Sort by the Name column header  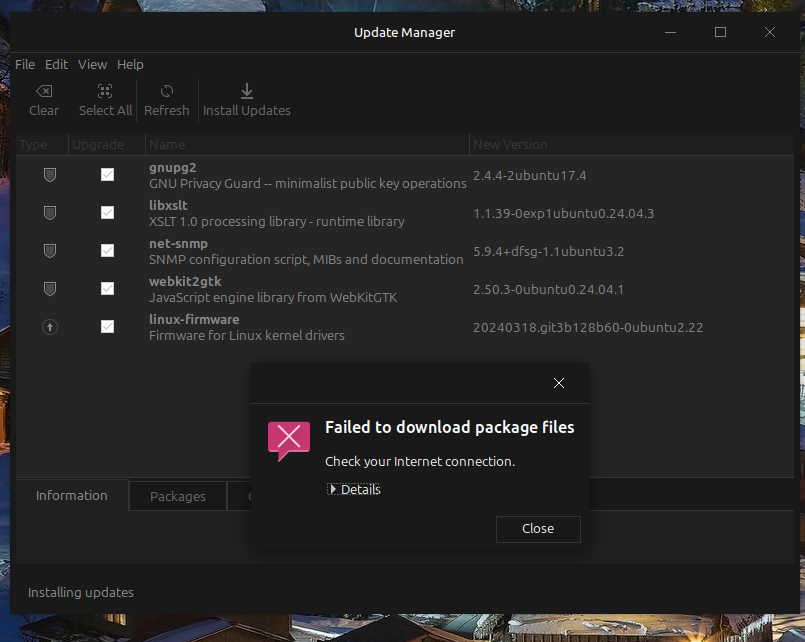[307, 145]
